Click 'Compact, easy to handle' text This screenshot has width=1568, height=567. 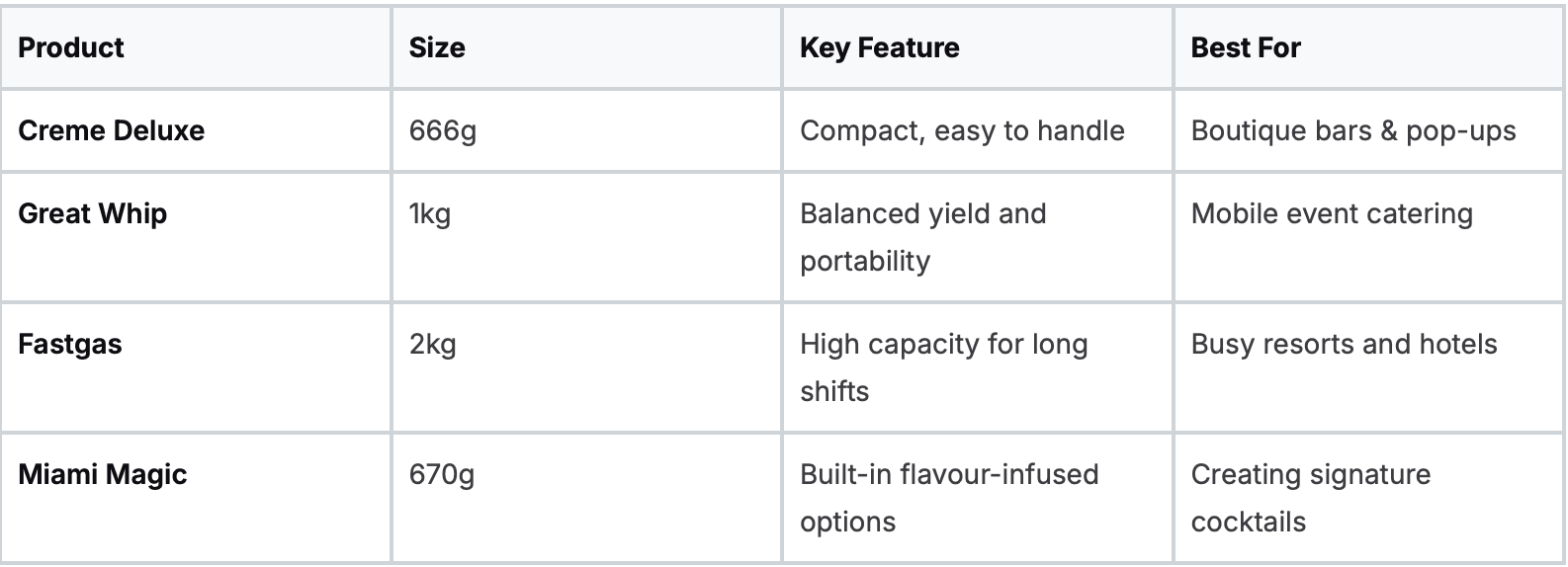(x=962, y=130)
